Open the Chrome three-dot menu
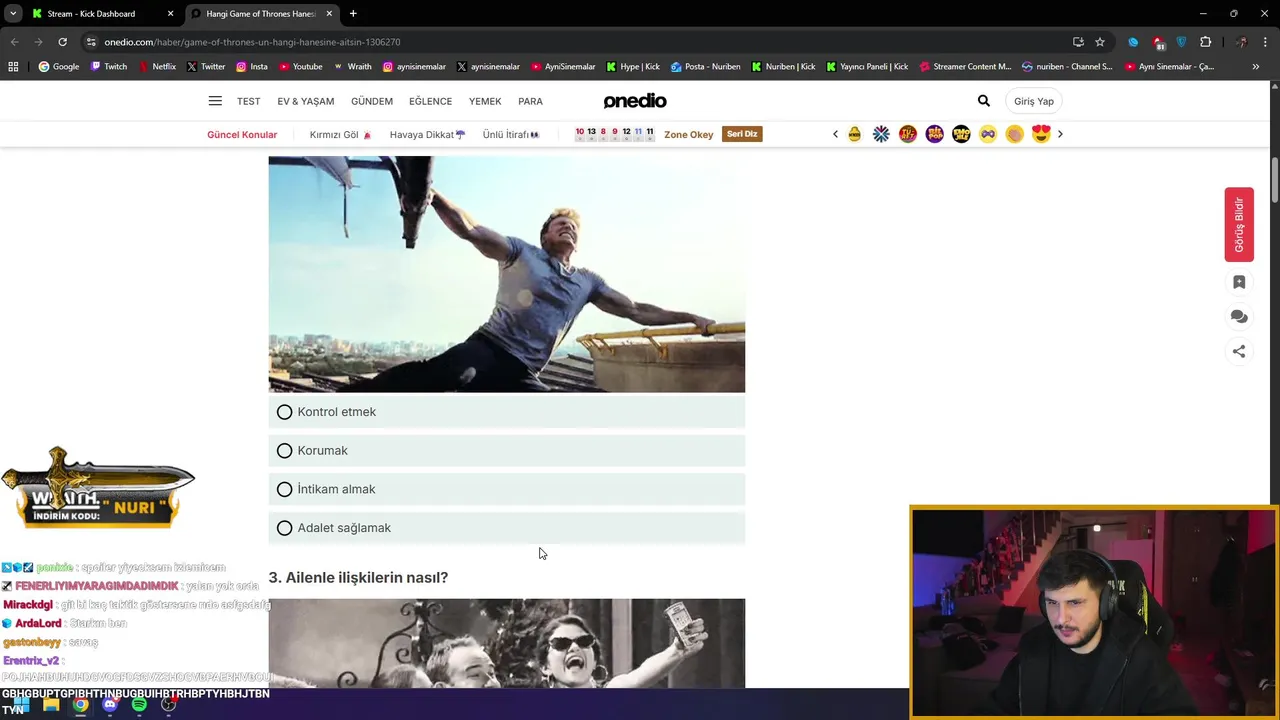 (1265, 42)
